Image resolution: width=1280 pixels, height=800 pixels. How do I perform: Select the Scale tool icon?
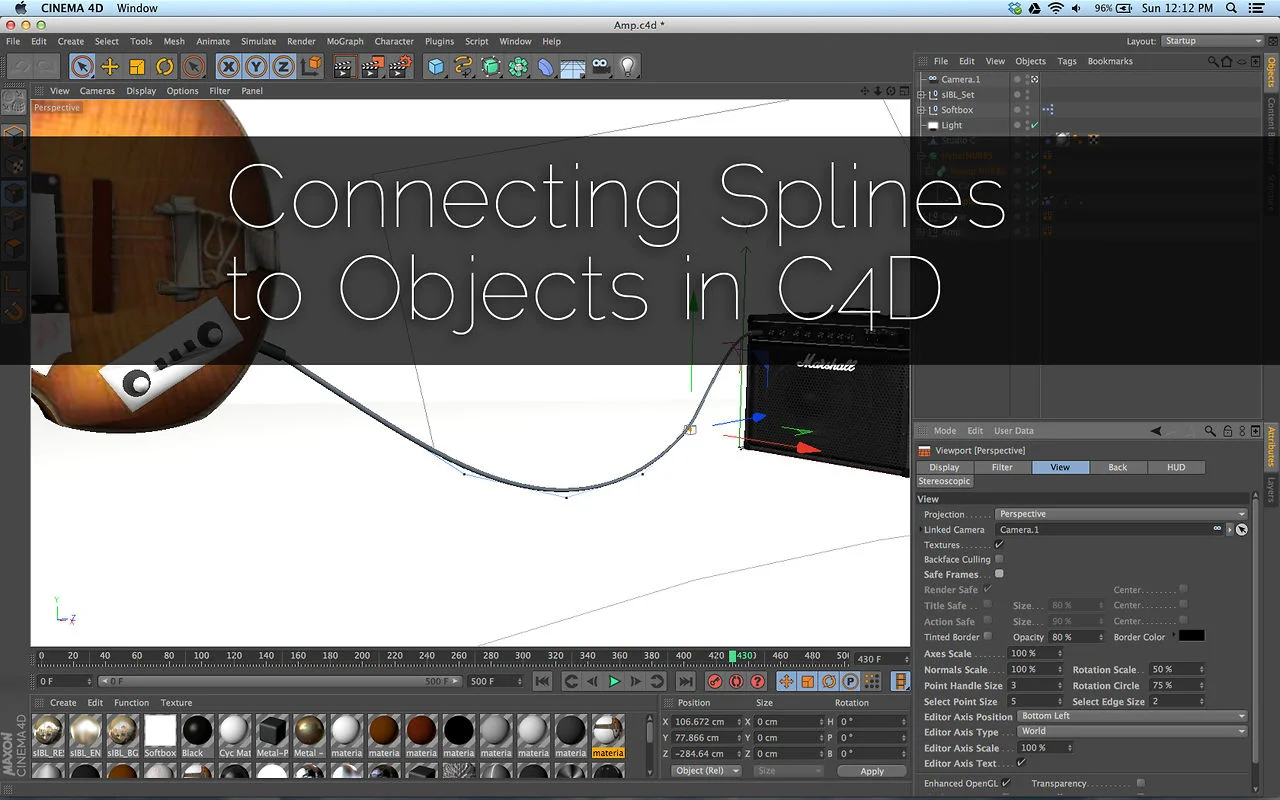tap(137, 67)
